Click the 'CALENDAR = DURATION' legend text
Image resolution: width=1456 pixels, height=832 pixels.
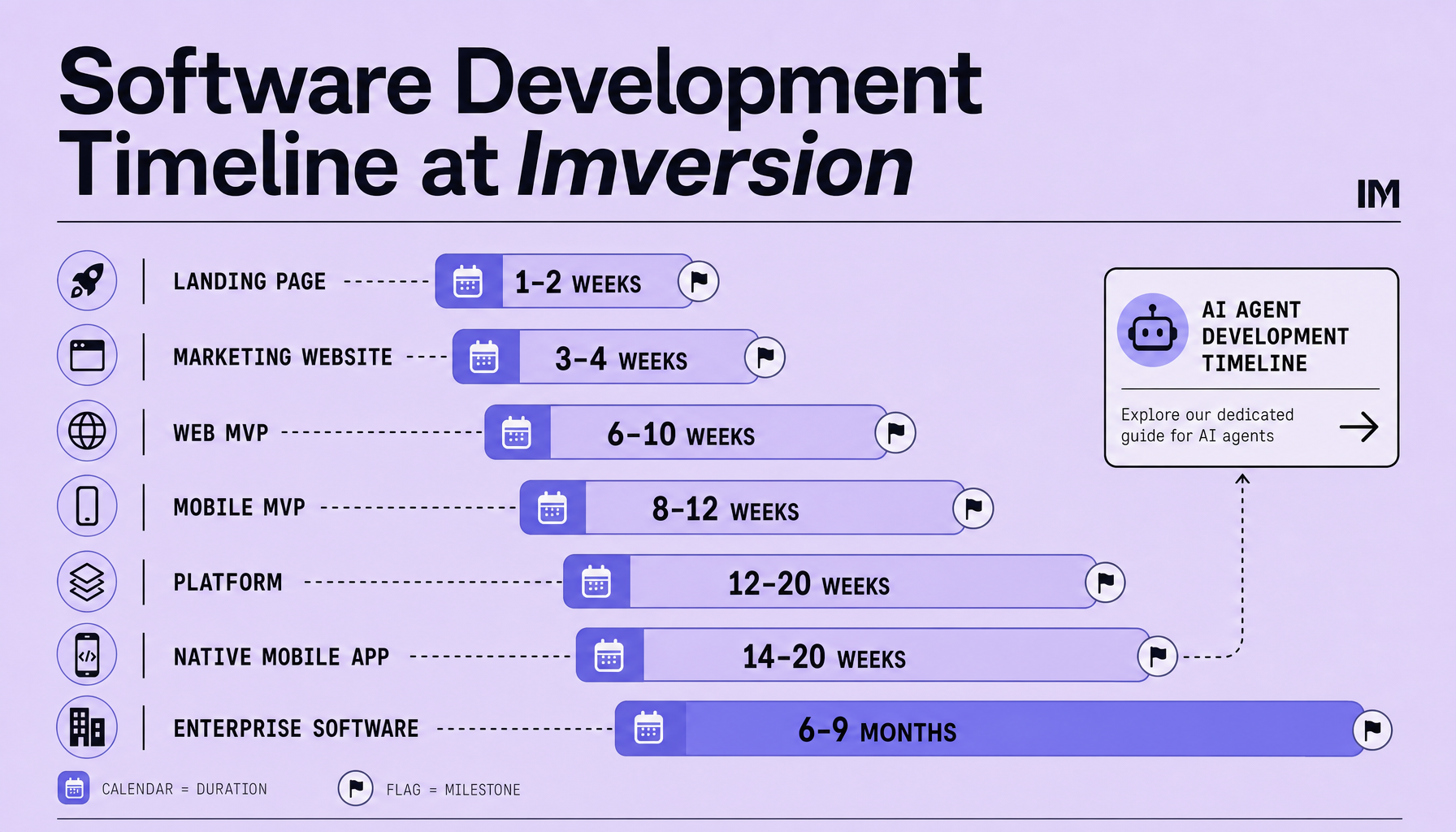(184, 789)
